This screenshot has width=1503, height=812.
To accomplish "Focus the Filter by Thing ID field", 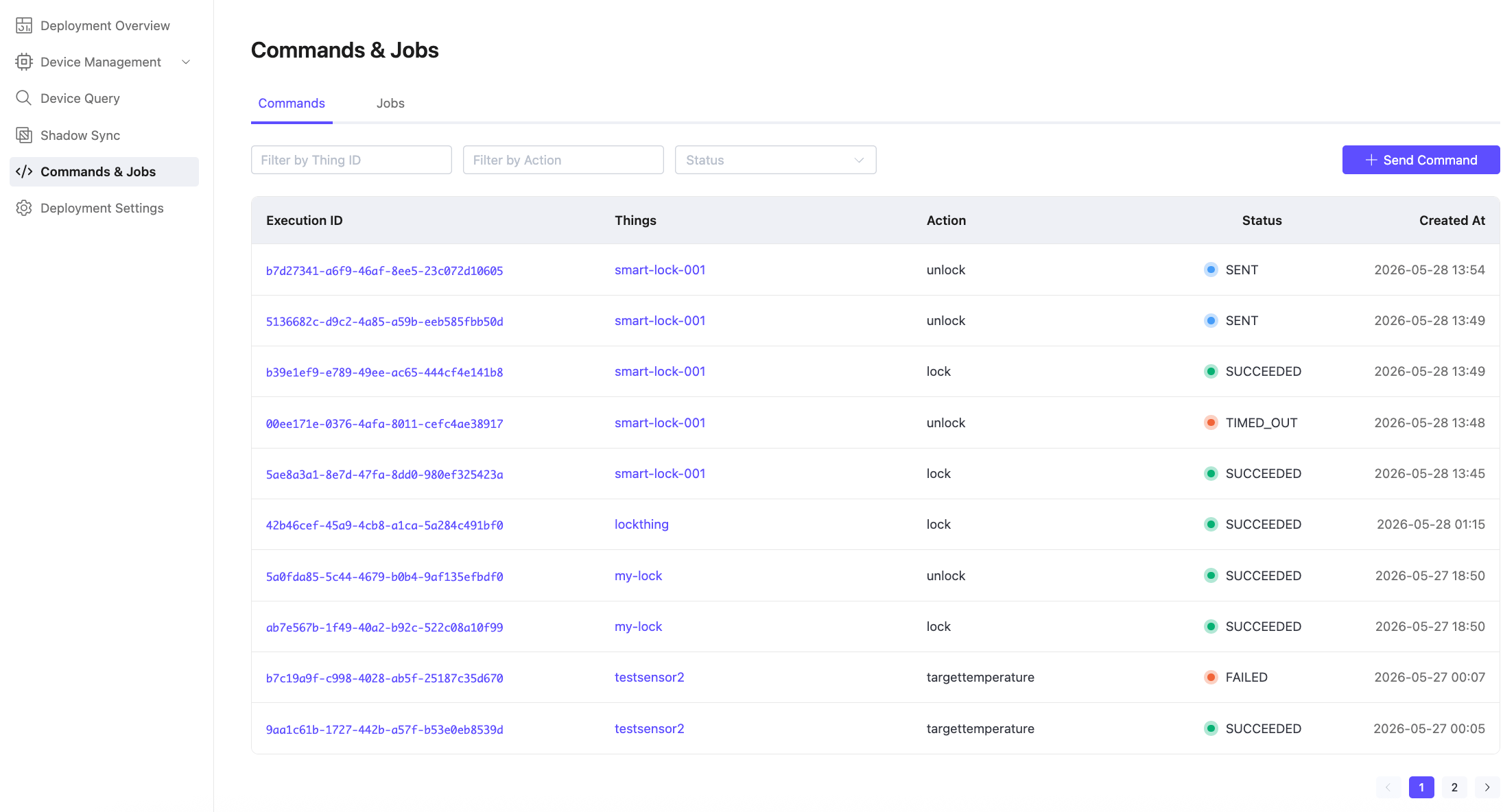I will [351, 160].
